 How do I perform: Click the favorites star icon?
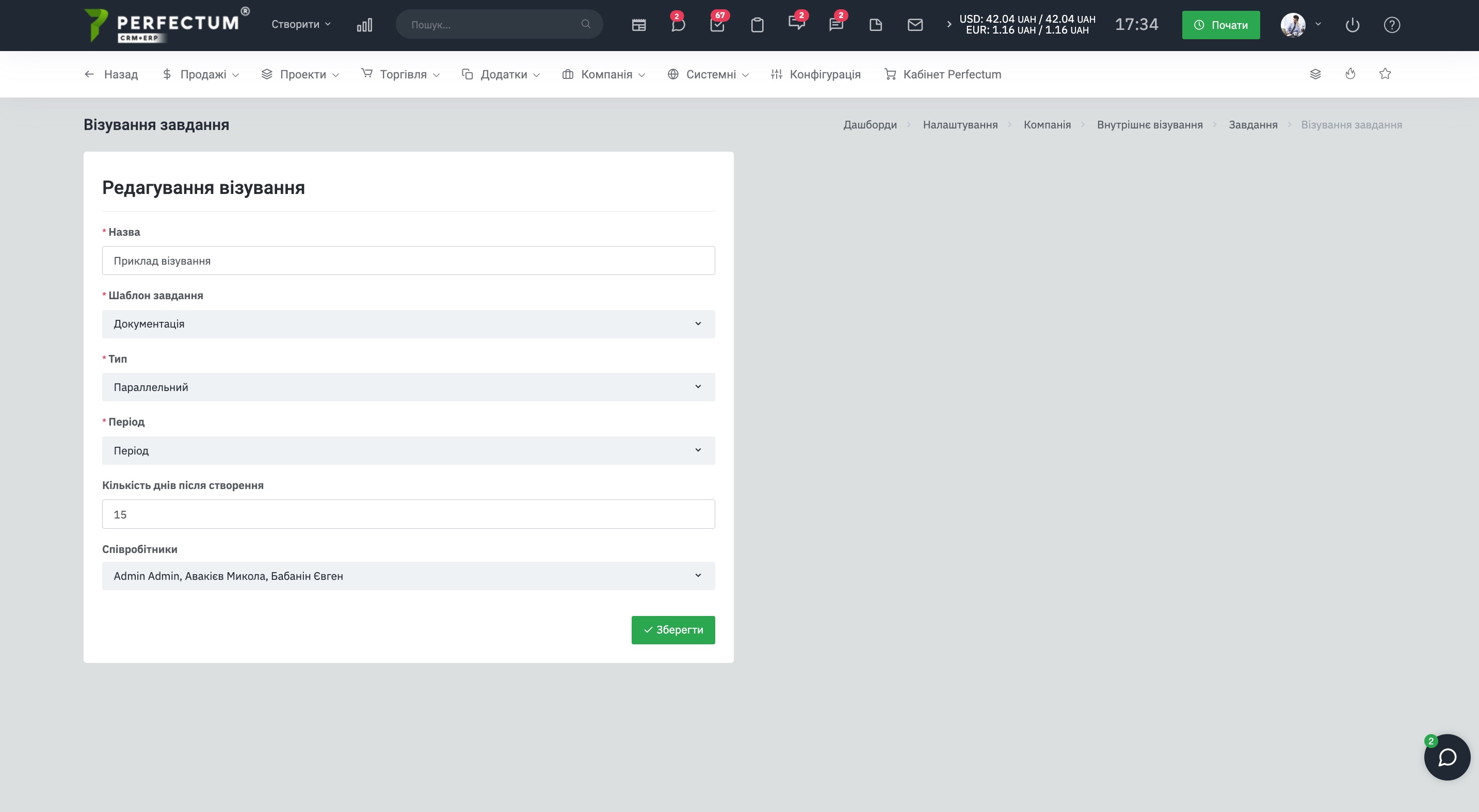tap(1385, 74)
